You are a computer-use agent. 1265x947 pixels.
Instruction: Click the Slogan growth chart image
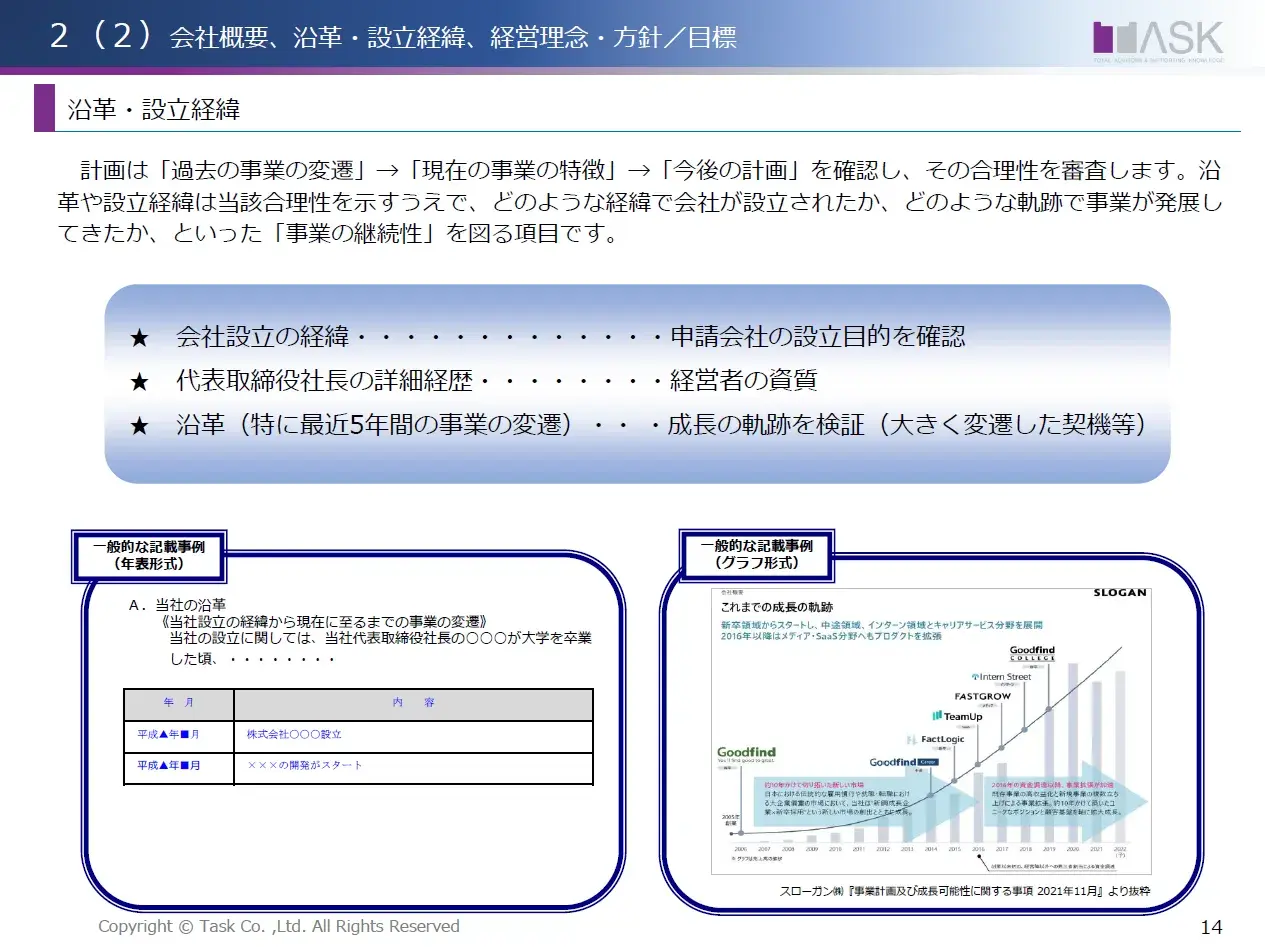click(x=930, y=731)
